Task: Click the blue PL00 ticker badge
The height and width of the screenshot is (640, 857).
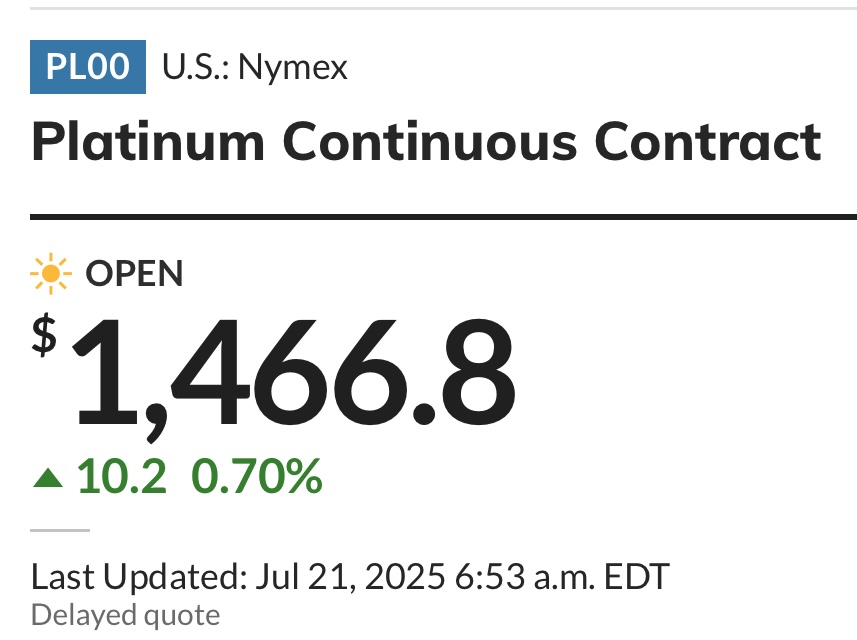Action: tap(87, 67)
